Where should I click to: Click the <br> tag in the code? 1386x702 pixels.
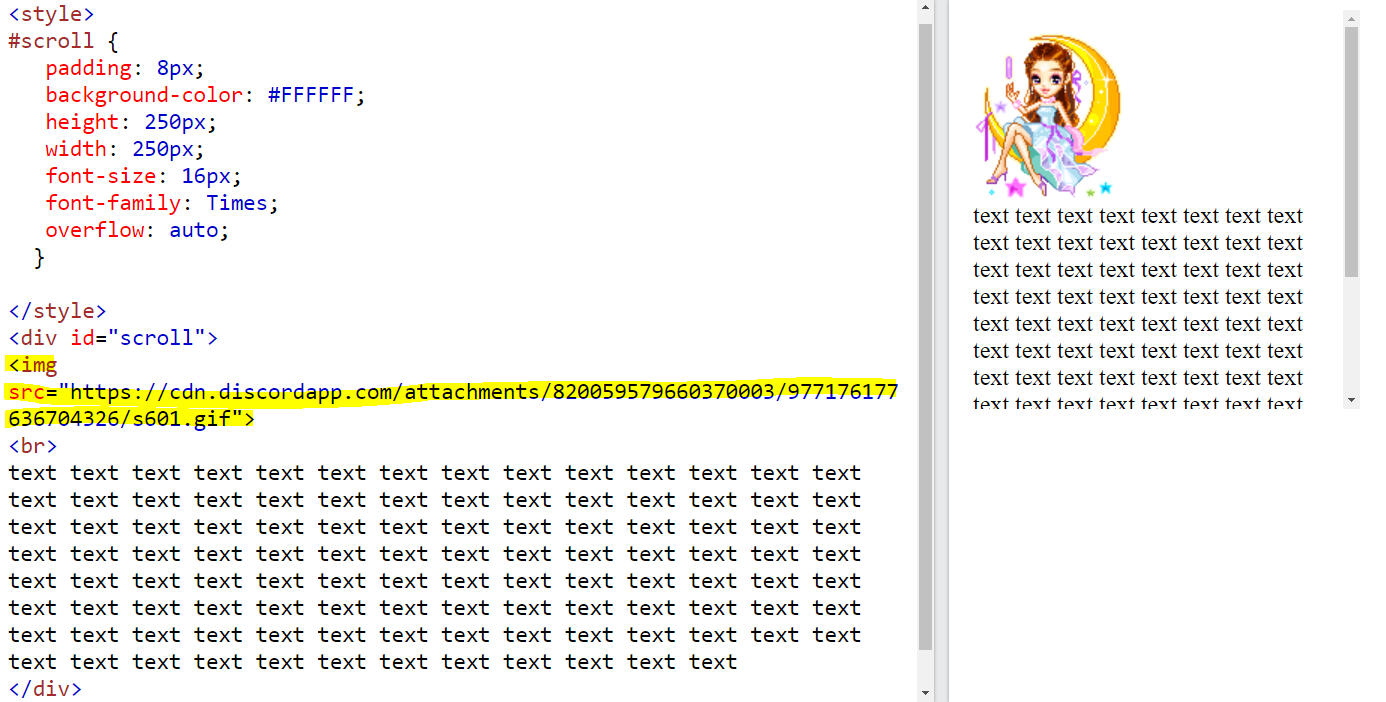click(x=33, y=446)
